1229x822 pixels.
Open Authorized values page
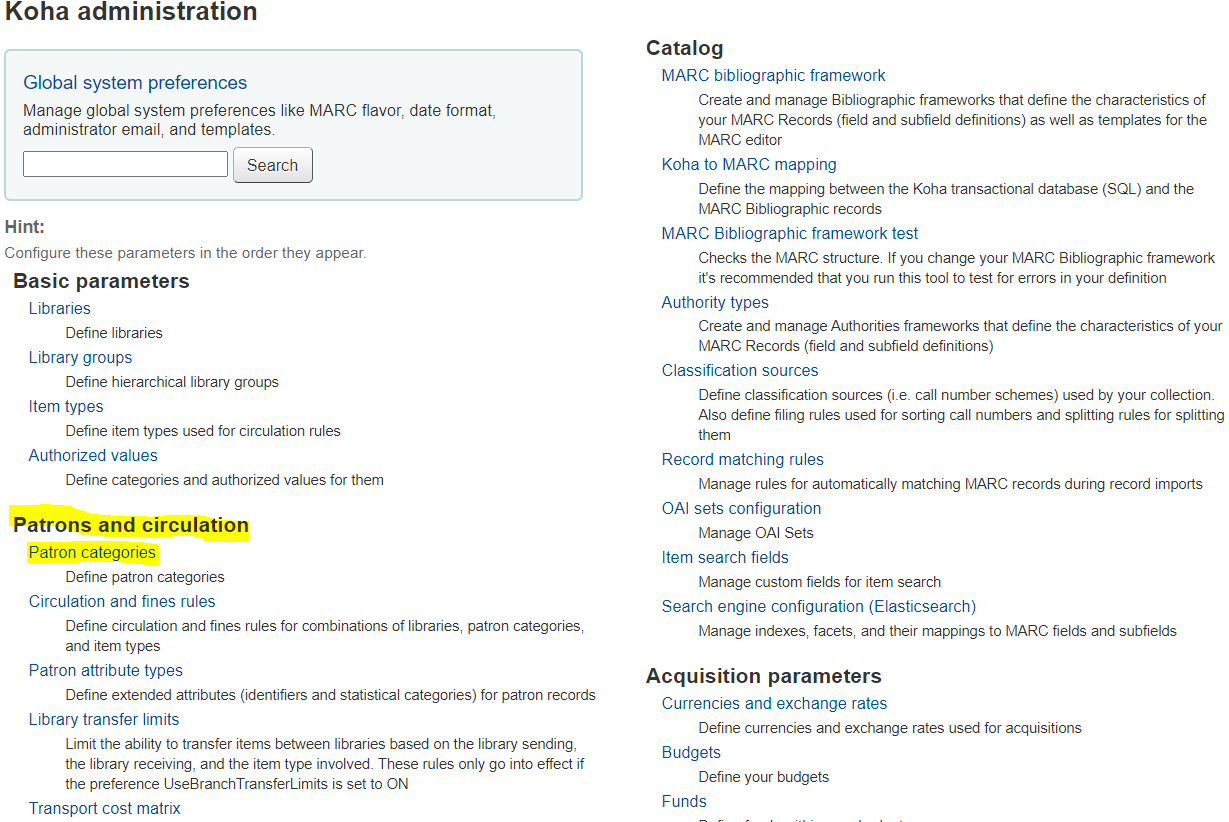point(93,456)
